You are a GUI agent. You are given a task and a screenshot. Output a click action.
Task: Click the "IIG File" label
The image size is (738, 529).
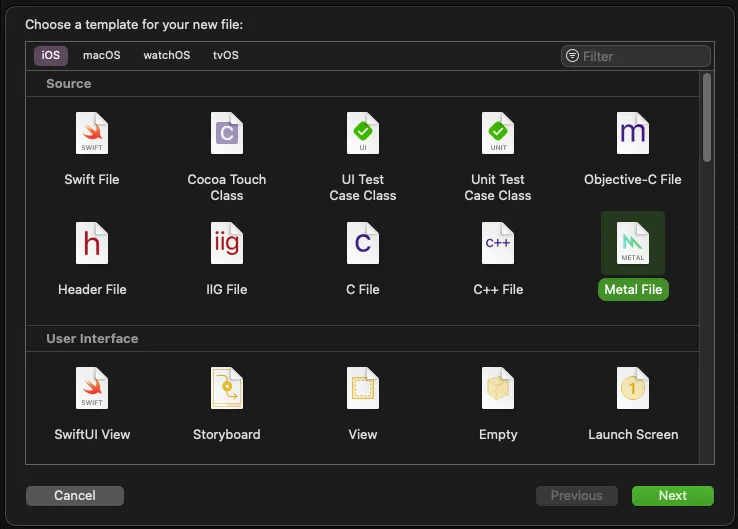click(227, 289)
